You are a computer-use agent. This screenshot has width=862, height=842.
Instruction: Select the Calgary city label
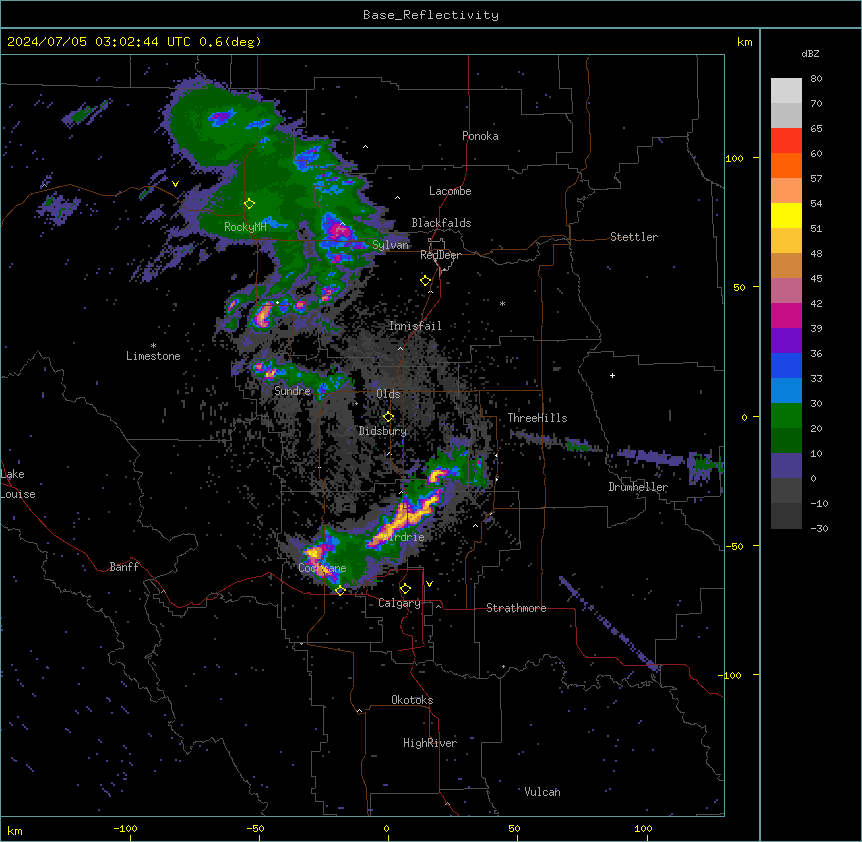click(399, 603)
